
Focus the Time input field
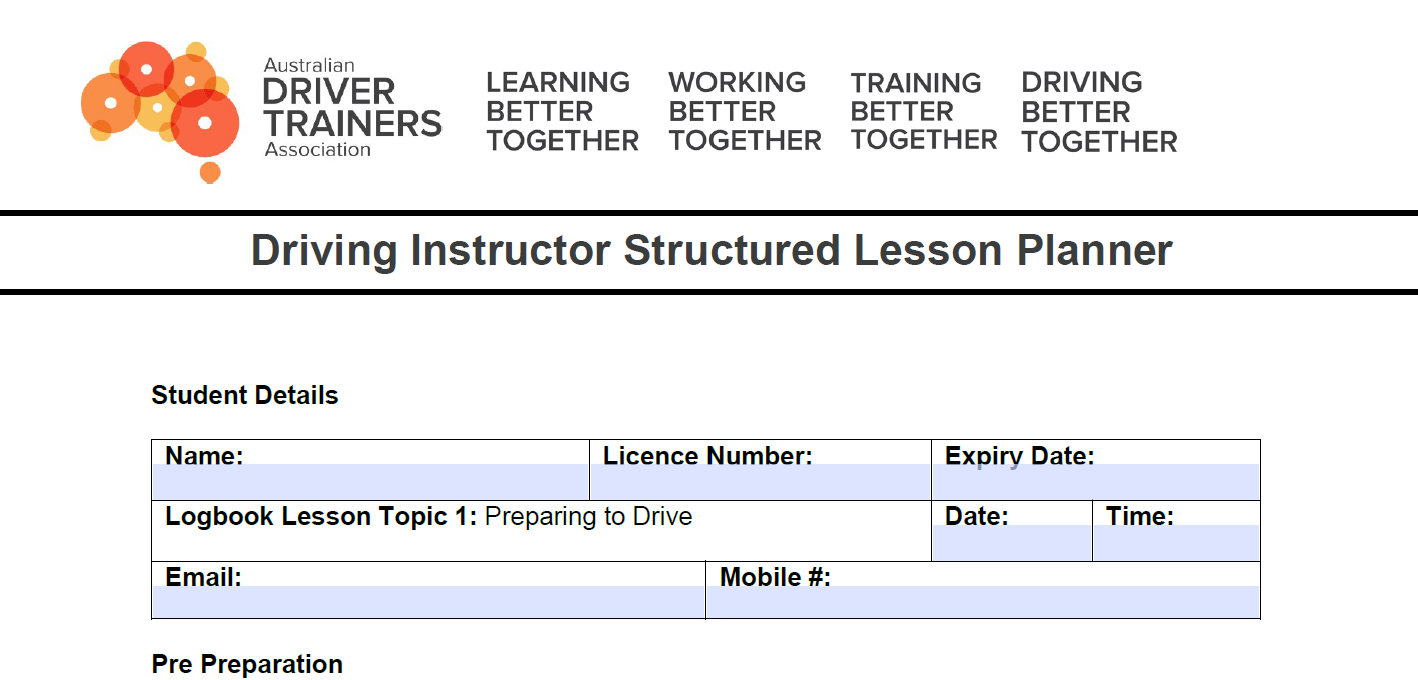(1176, 543)
